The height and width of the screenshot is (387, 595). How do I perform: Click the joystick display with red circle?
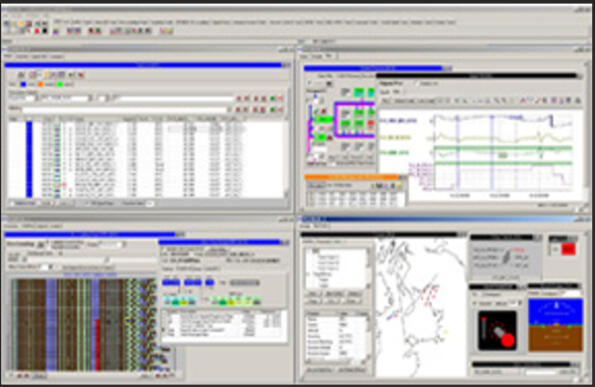click(x=497, y=330)
